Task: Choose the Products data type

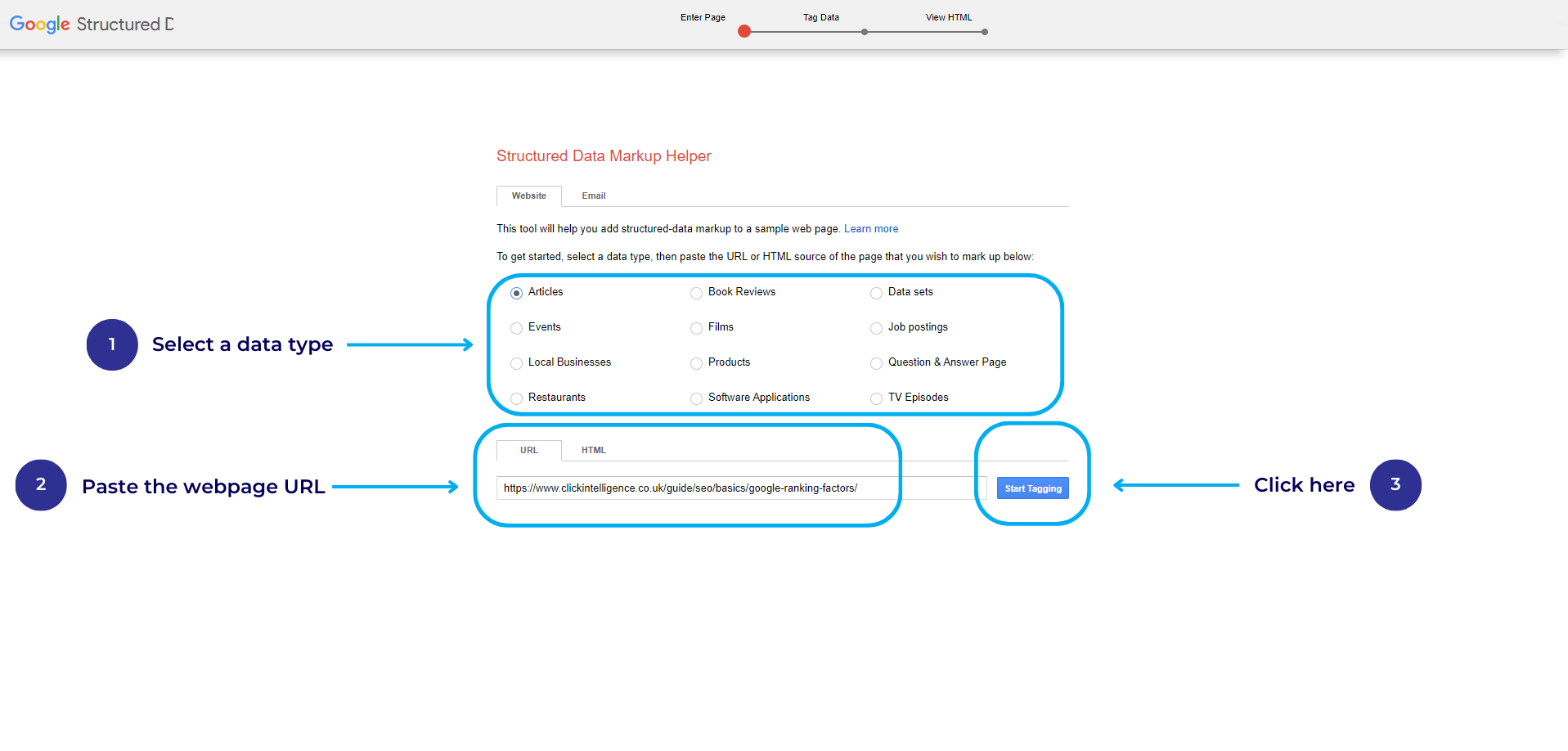Action: coord(696,363)
